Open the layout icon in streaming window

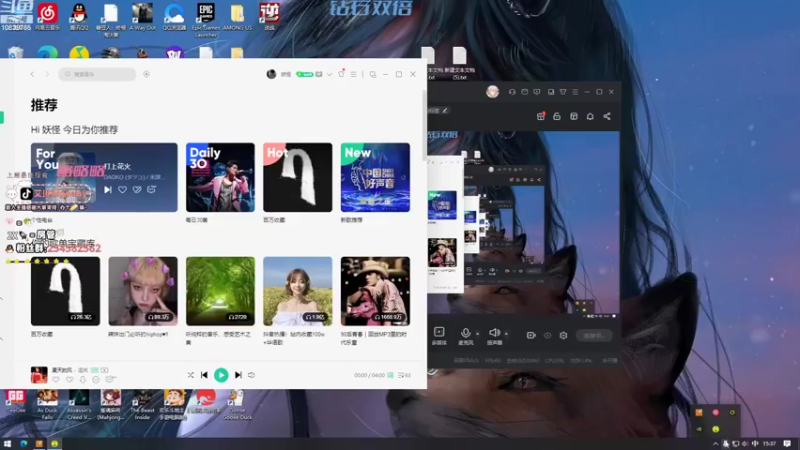[x=574, y=116]
